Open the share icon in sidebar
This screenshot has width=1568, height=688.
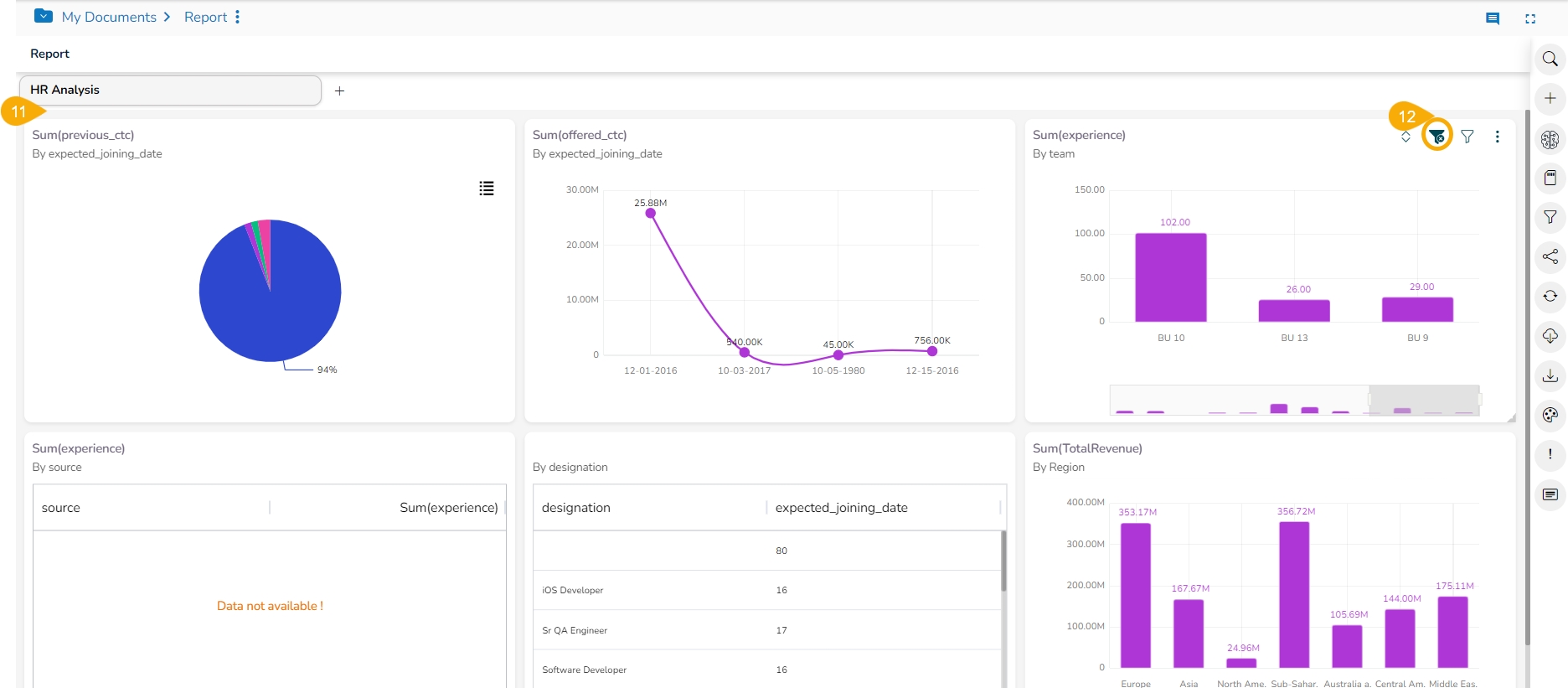[1550, 256]
